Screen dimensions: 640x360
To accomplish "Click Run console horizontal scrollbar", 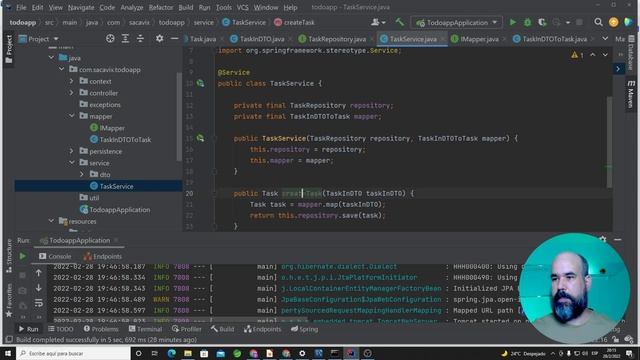I will point(180,320).
